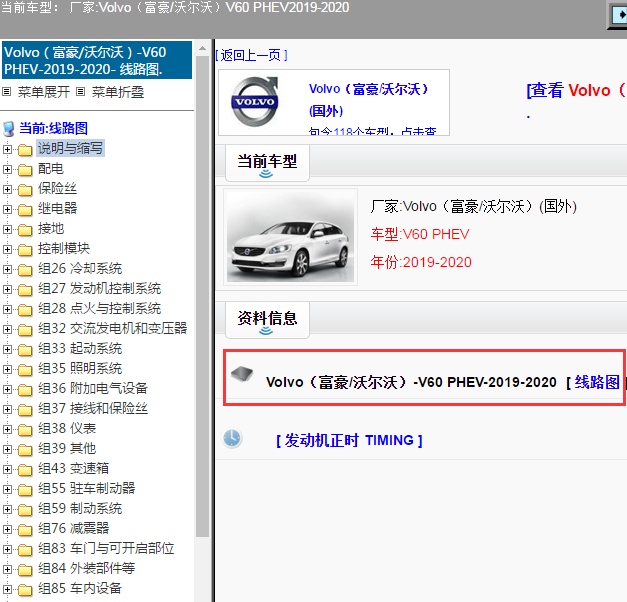Click the folder icon of 组28 点火与控制系统
This screenshot has width=627, height=602.
[x=25, y=310]
